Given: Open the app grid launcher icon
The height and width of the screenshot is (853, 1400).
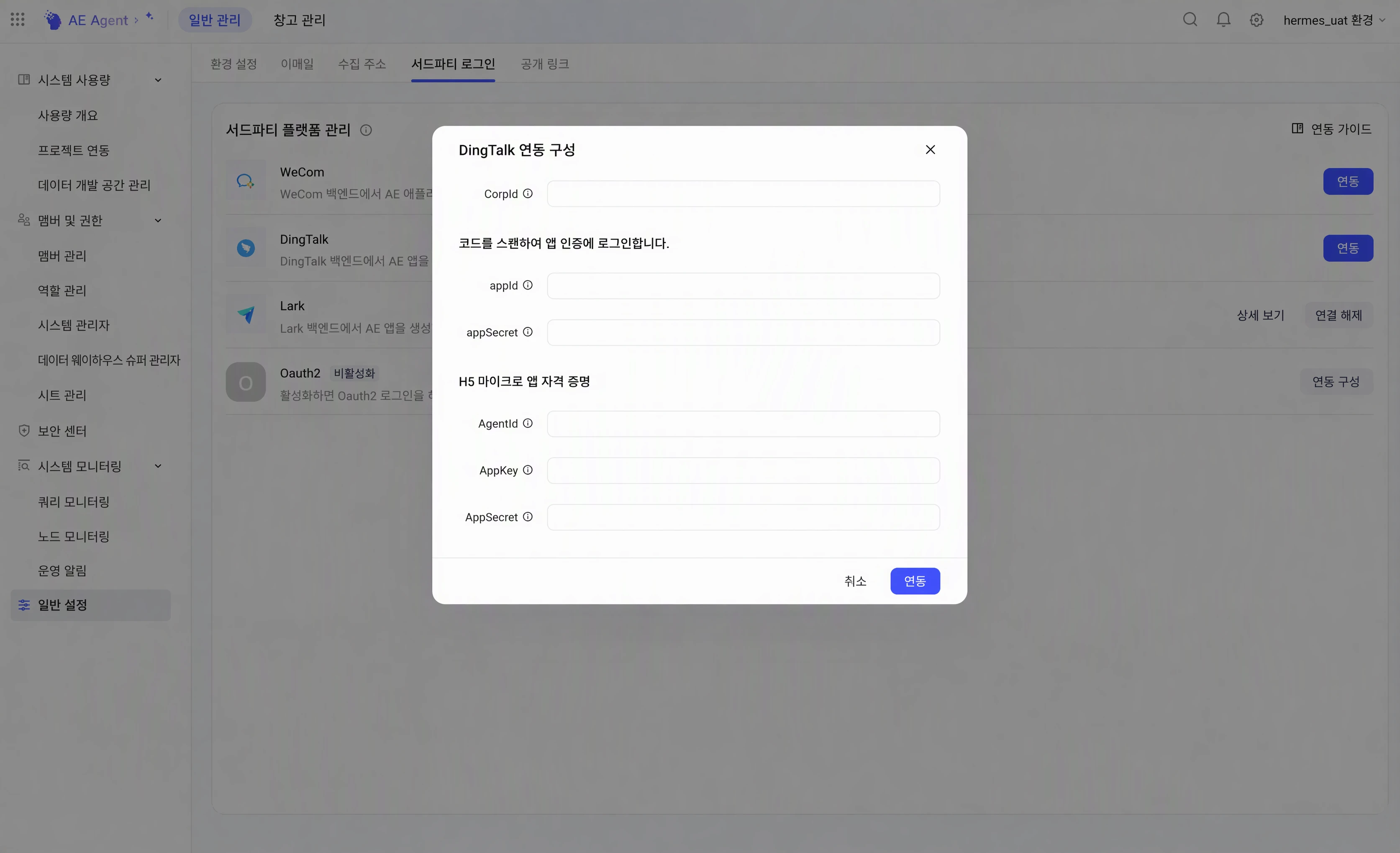Looking at the screenshot, I should pos(18,20).
